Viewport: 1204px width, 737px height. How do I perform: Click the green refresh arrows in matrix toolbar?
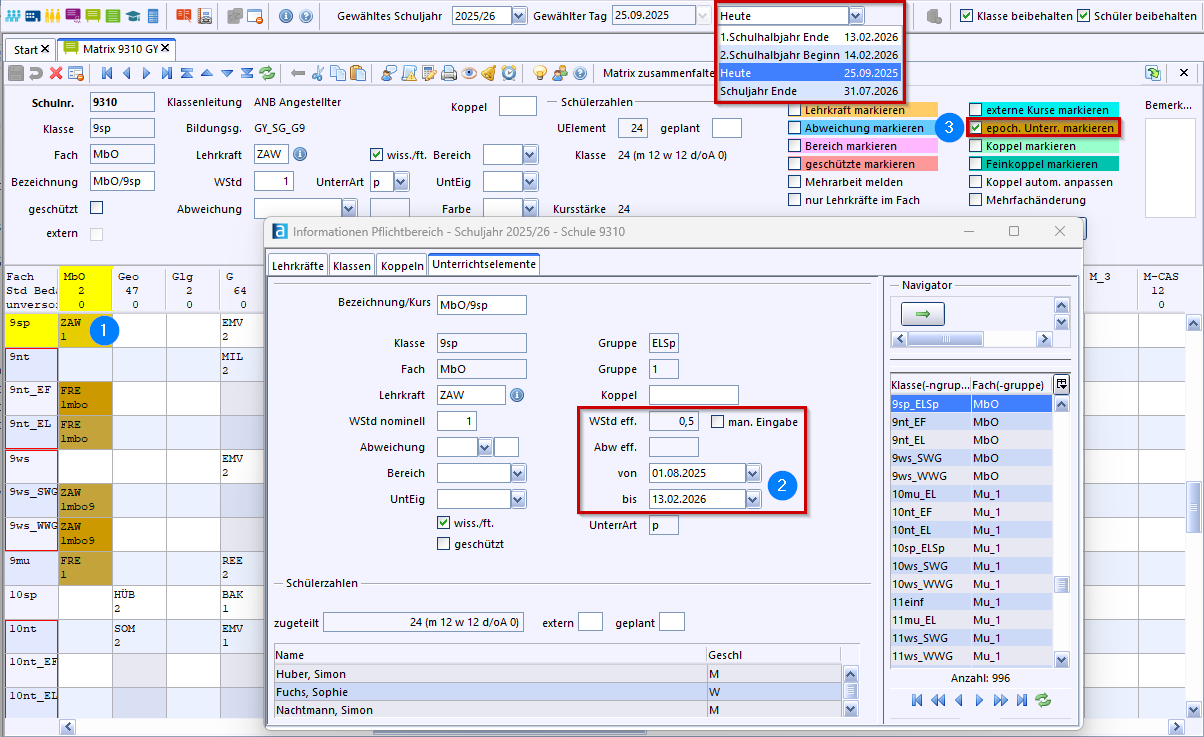[267, 73]
